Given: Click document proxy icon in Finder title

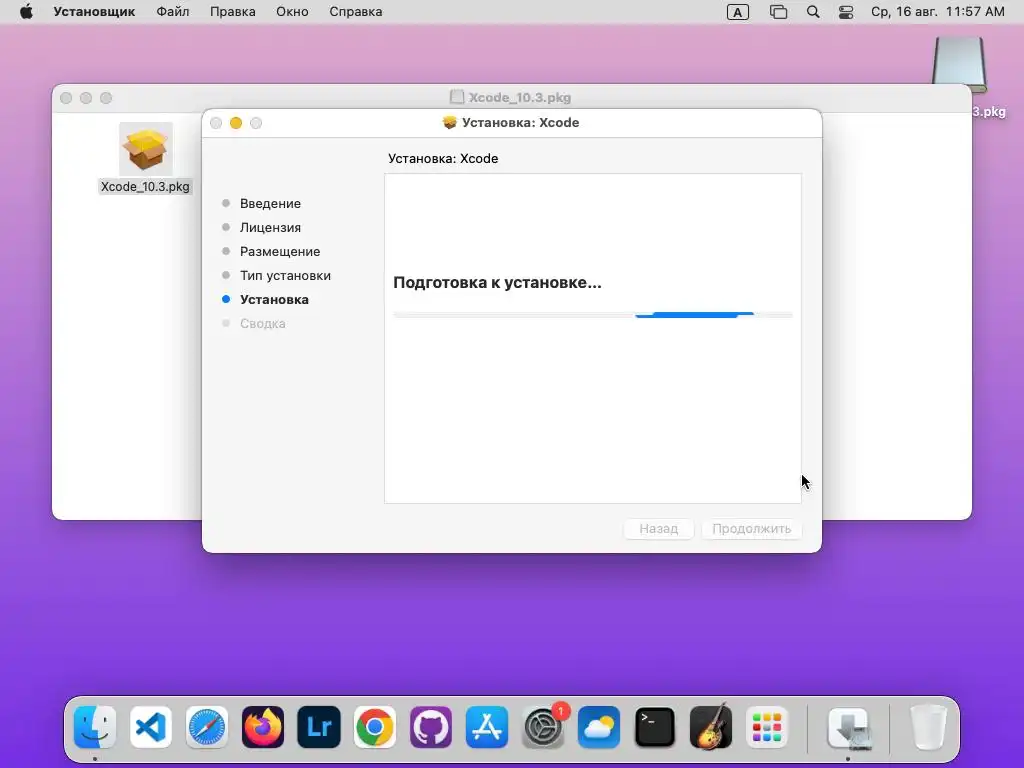Looking at the screenshot, I should [457, 97].
